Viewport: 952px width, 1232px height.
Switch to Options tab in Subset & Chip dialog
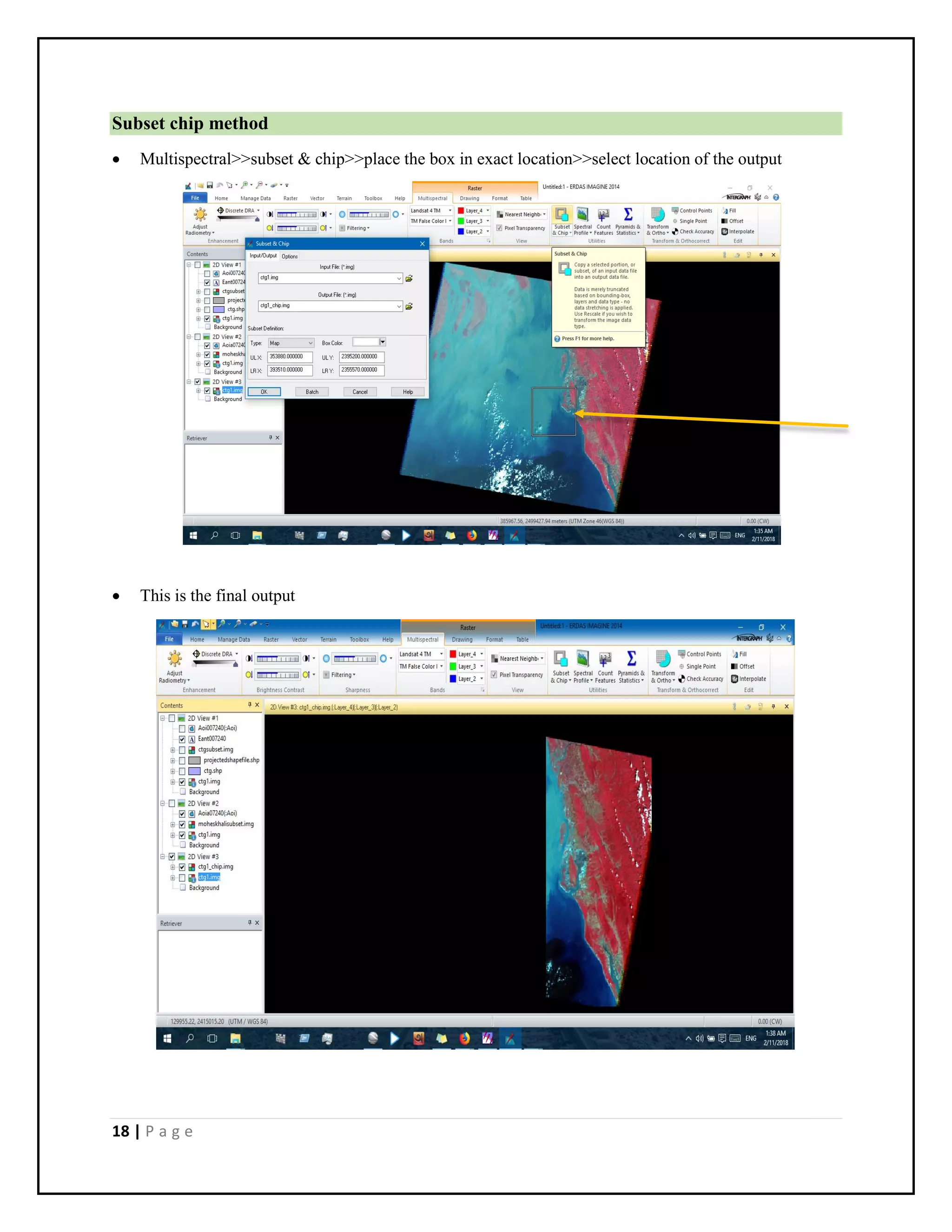point(290,257)
